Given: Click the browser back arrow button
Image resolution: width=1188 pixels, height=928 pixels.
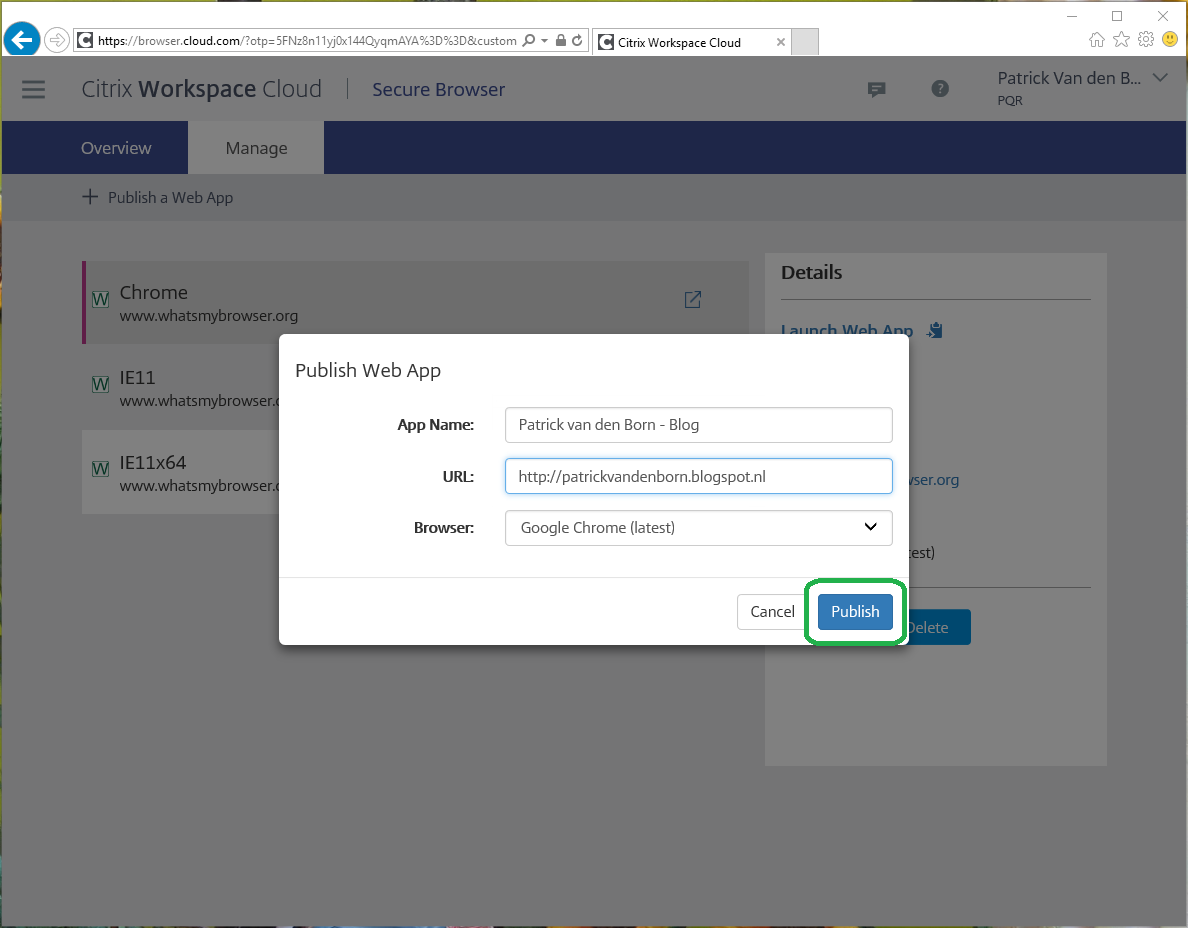Looking at the screenshot, I should 21,39.
